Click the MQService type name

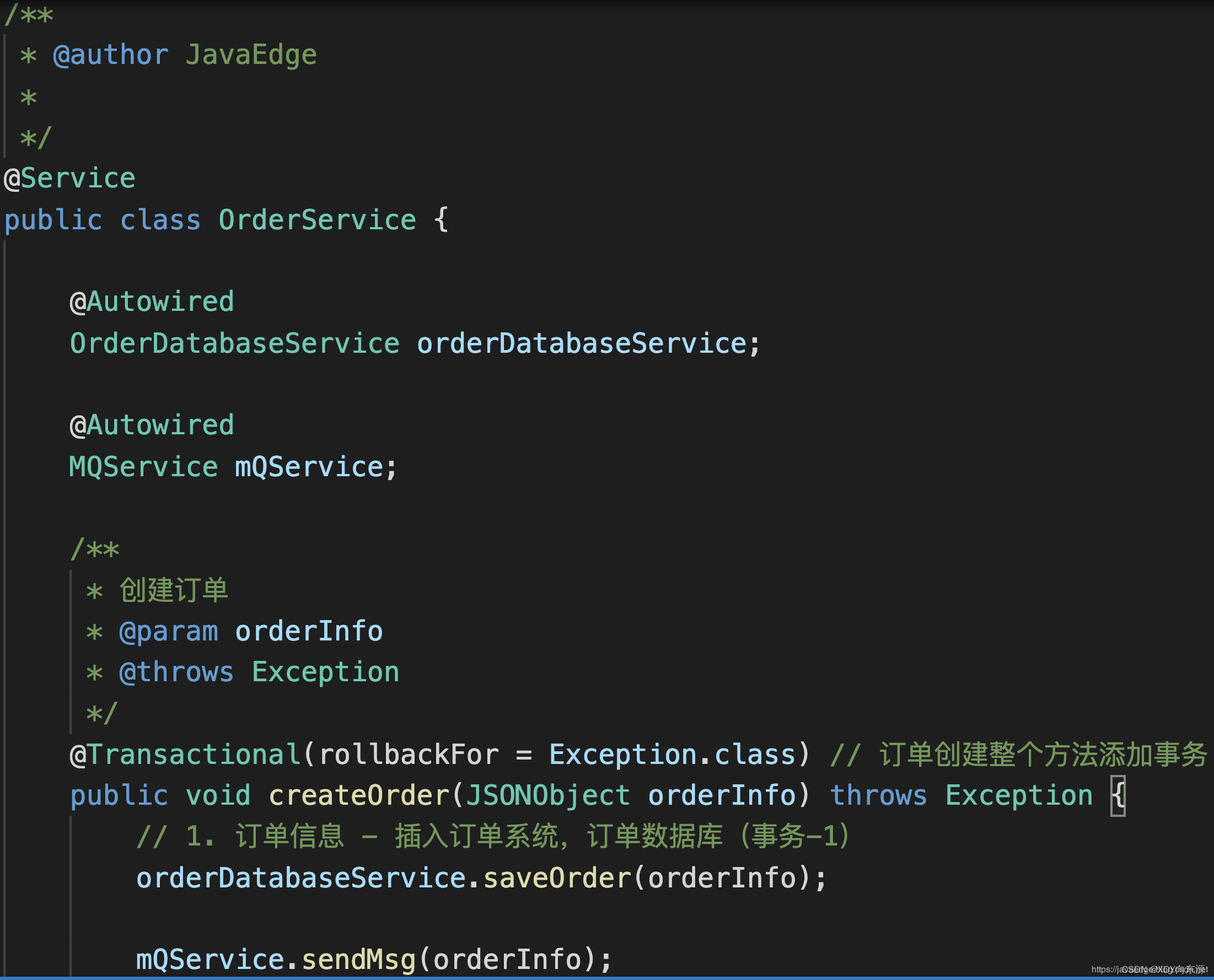pos(143,467)
